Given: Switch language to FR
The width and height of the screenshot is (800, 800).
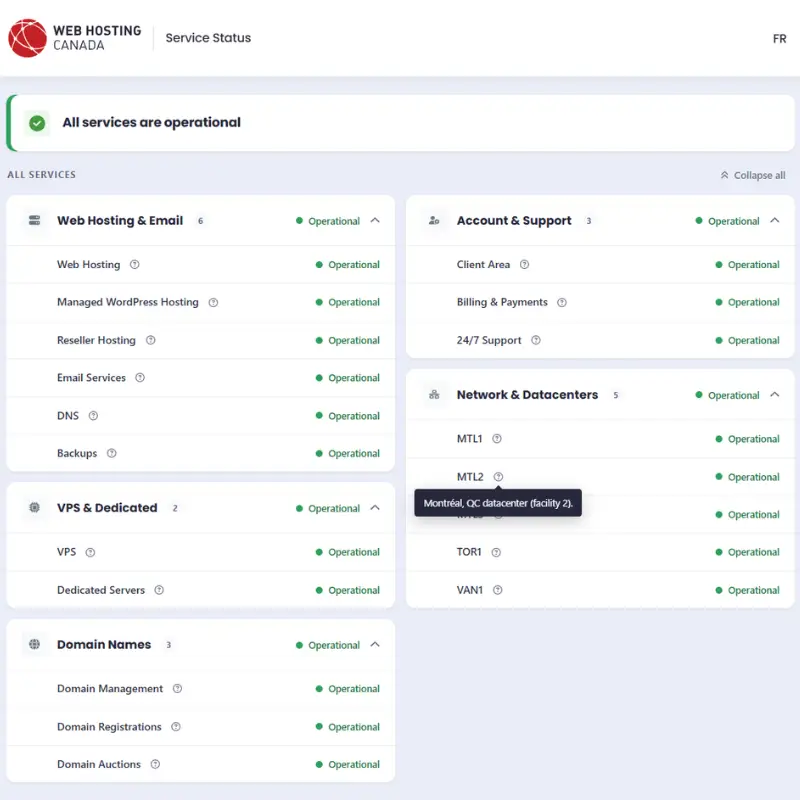Looking at the screenshot, I should coord(779,39).
